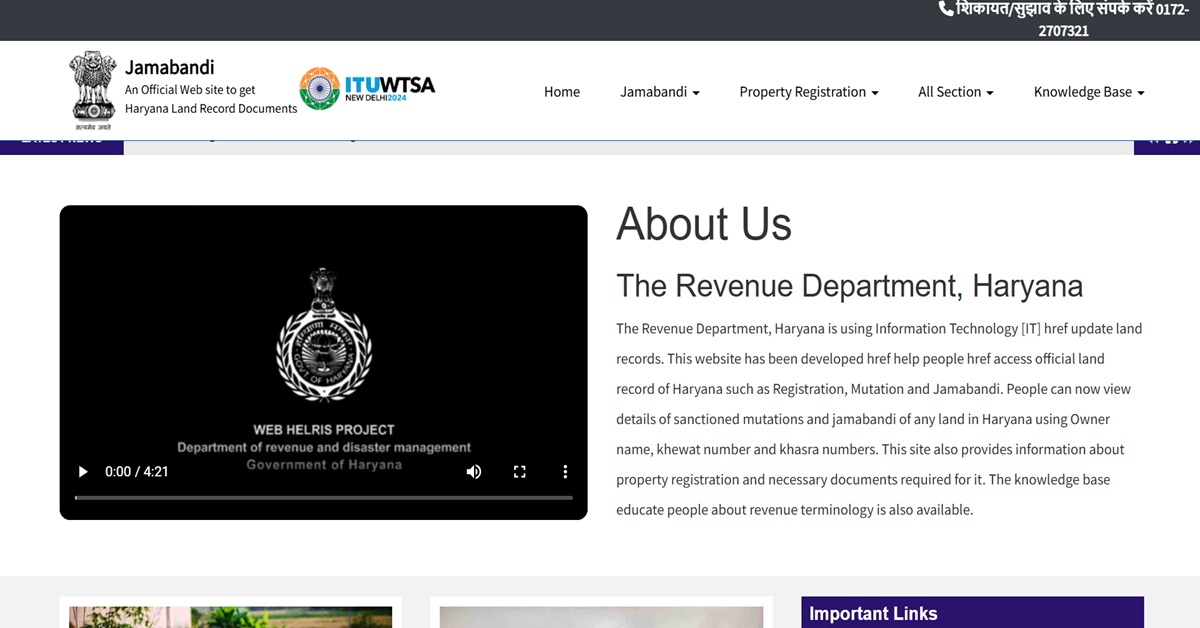Click the phone icon in top bar
This screenshot has width=1200, height=628.
click(x=946, y=9)
